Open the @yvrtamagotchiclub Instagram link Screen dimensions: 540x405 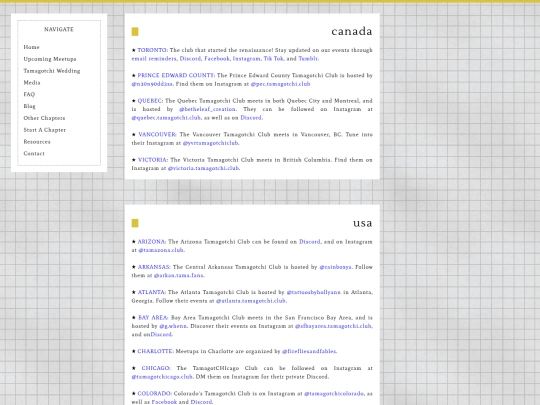click(210, 143)
